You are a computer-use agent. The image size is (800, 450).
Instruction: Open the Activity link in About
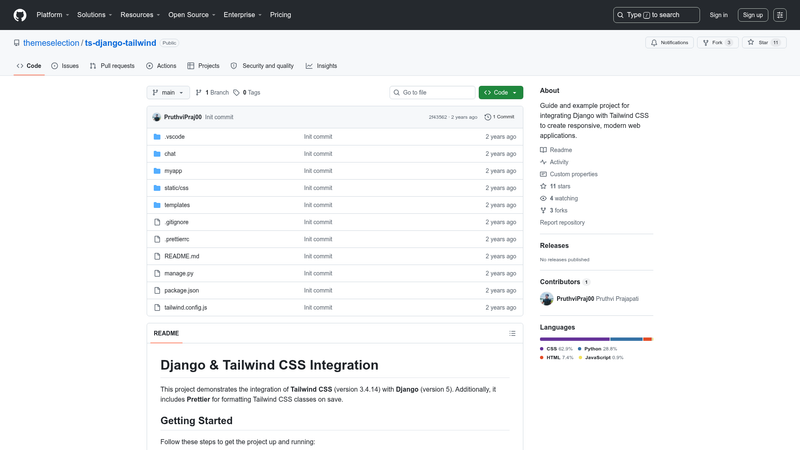pyautogui.click(x=554, y=162)
